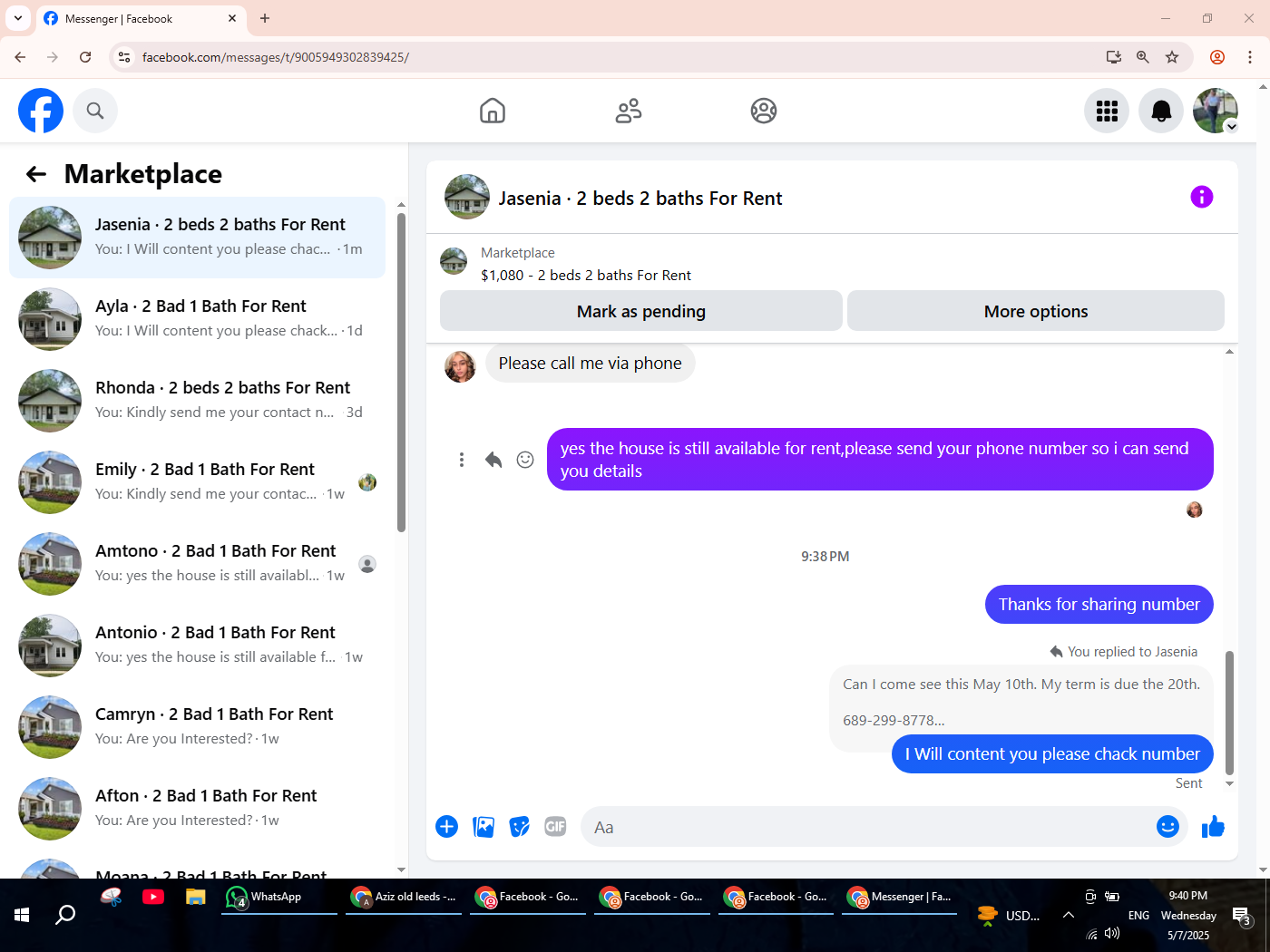This screenshot has height=952, width=1270.
Task: Open Rhonda 2 beds 2 baths conversation
Action: click(x=197, y=401)
